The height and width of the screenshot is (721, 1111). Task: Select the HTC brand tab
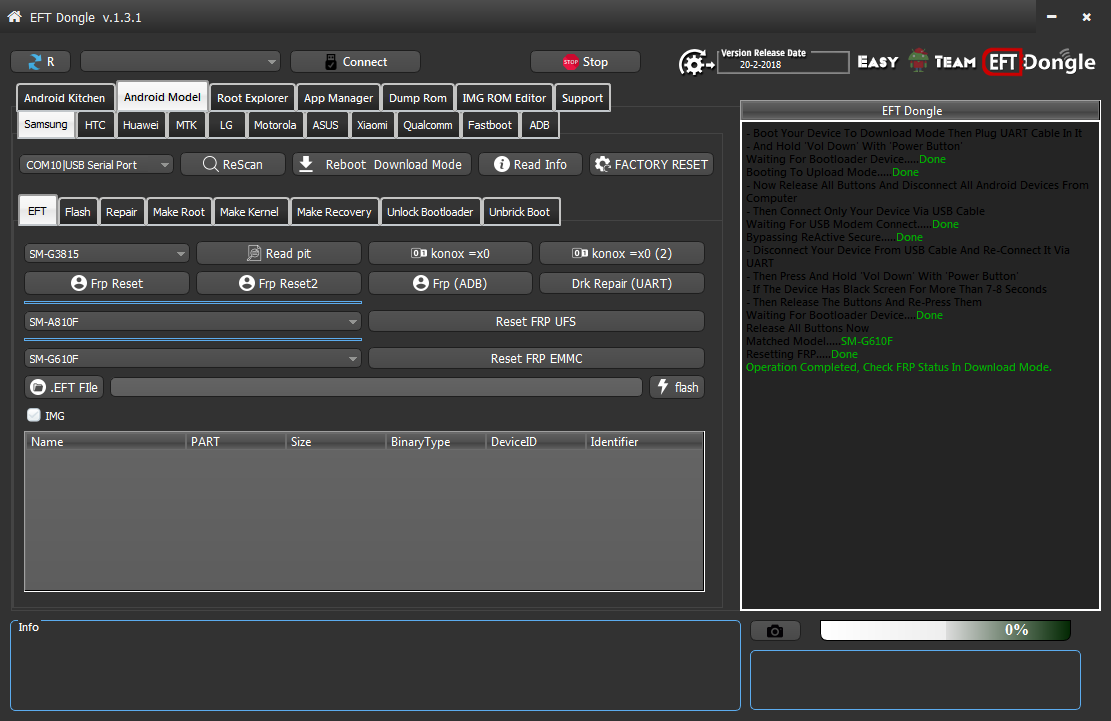pos(95,125)
